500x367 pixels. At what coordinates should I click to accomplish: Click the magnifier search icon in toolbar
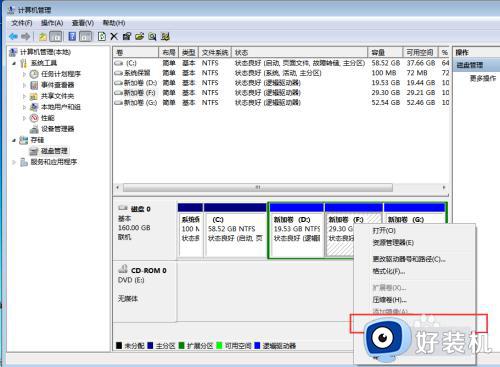point(152,36)
